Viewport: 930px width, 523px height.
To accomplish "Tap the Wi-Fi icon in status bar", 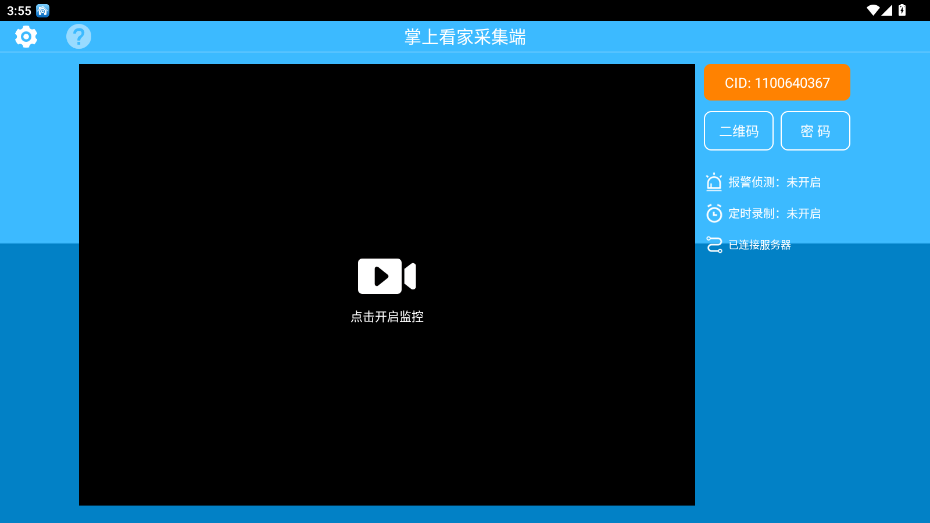I will point(872,10).
